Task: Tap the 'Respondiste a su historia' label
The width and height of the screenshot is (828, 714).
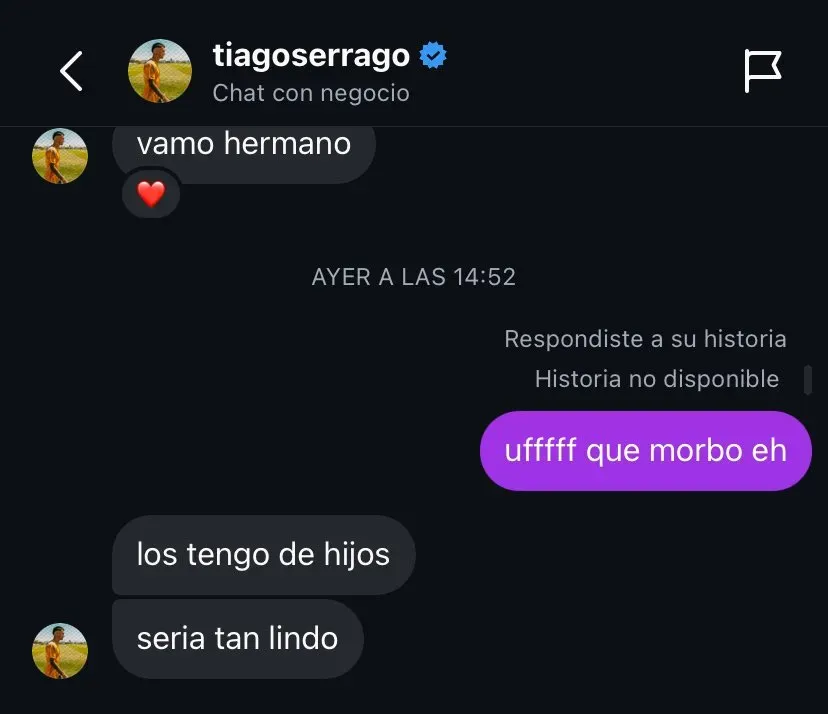Action: (x=645, y=339)
